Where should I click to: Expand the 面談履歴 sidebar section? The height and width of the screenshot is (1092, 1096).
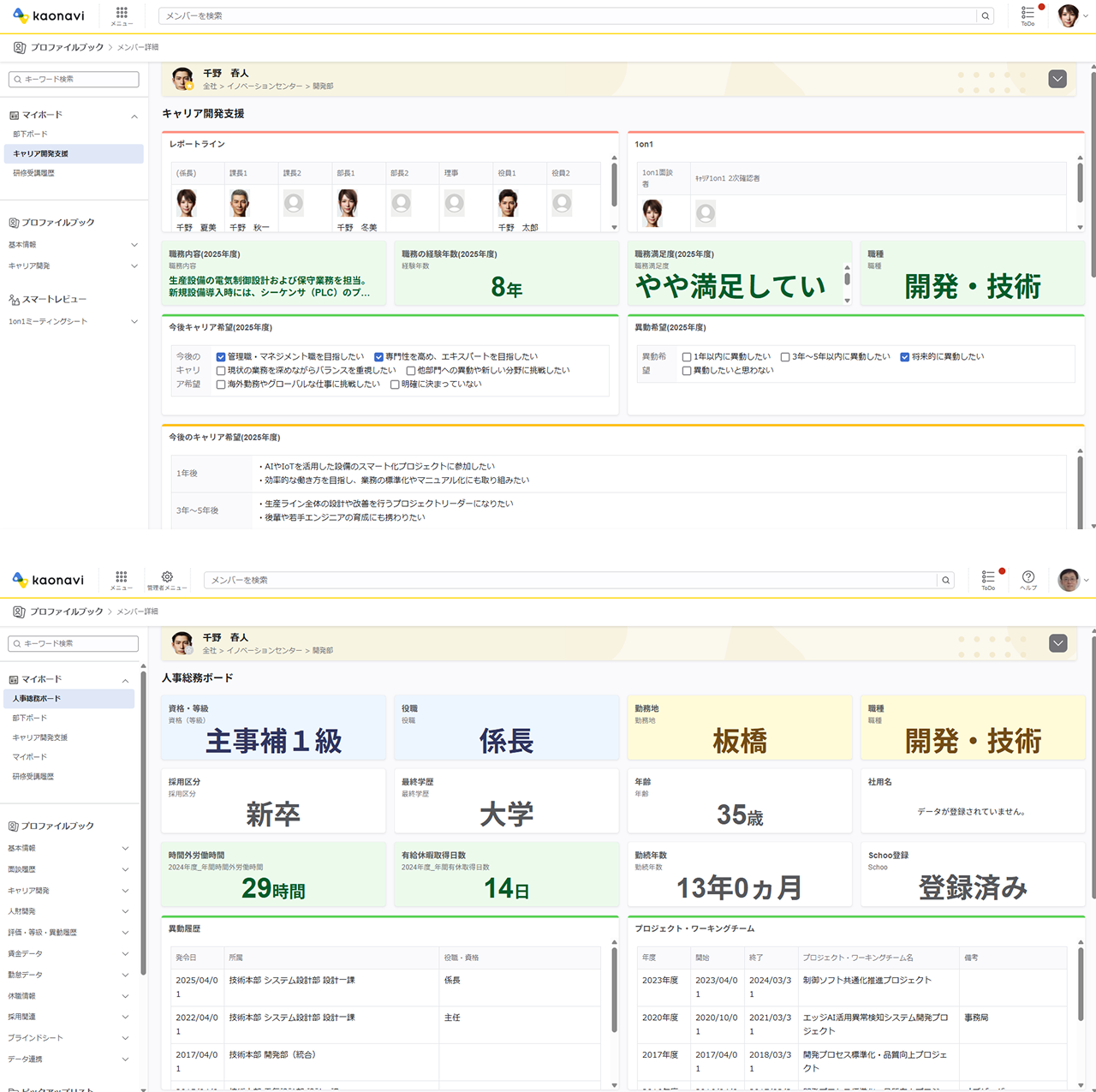tap(125, 869)
